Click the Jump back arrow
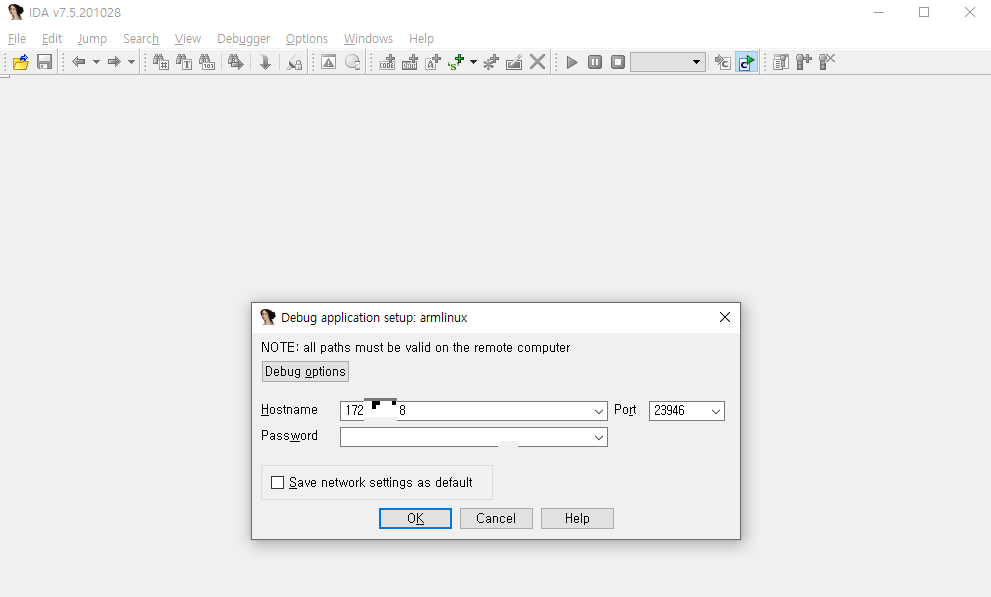Viewport: 991px width, 597px height. click(x=78, y=62)
